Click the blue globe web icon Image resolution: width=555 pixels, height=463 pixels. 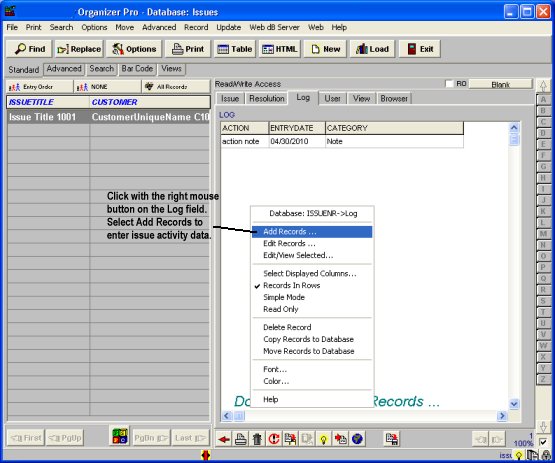coord(357,439)
